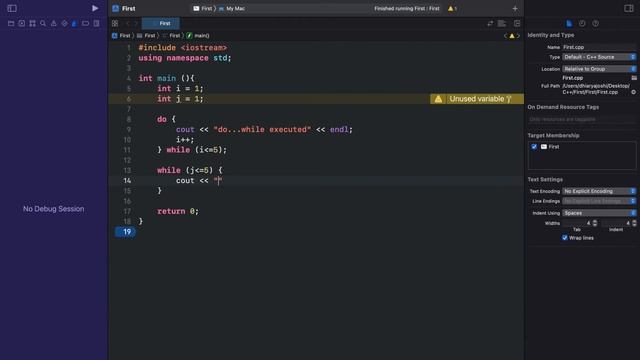Run the First project

pos(95,8)
